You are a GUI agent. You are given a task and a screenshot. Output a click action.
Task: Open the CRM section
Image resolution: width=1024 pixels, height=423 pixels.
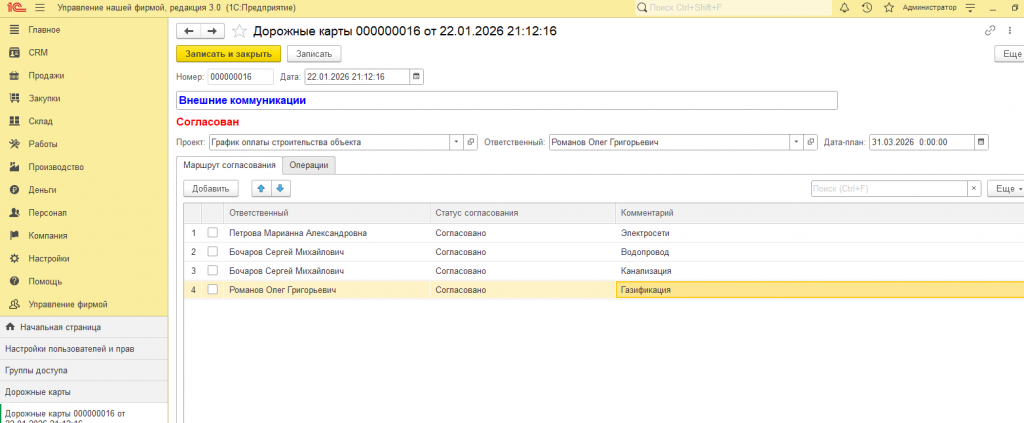coord(84,53)
